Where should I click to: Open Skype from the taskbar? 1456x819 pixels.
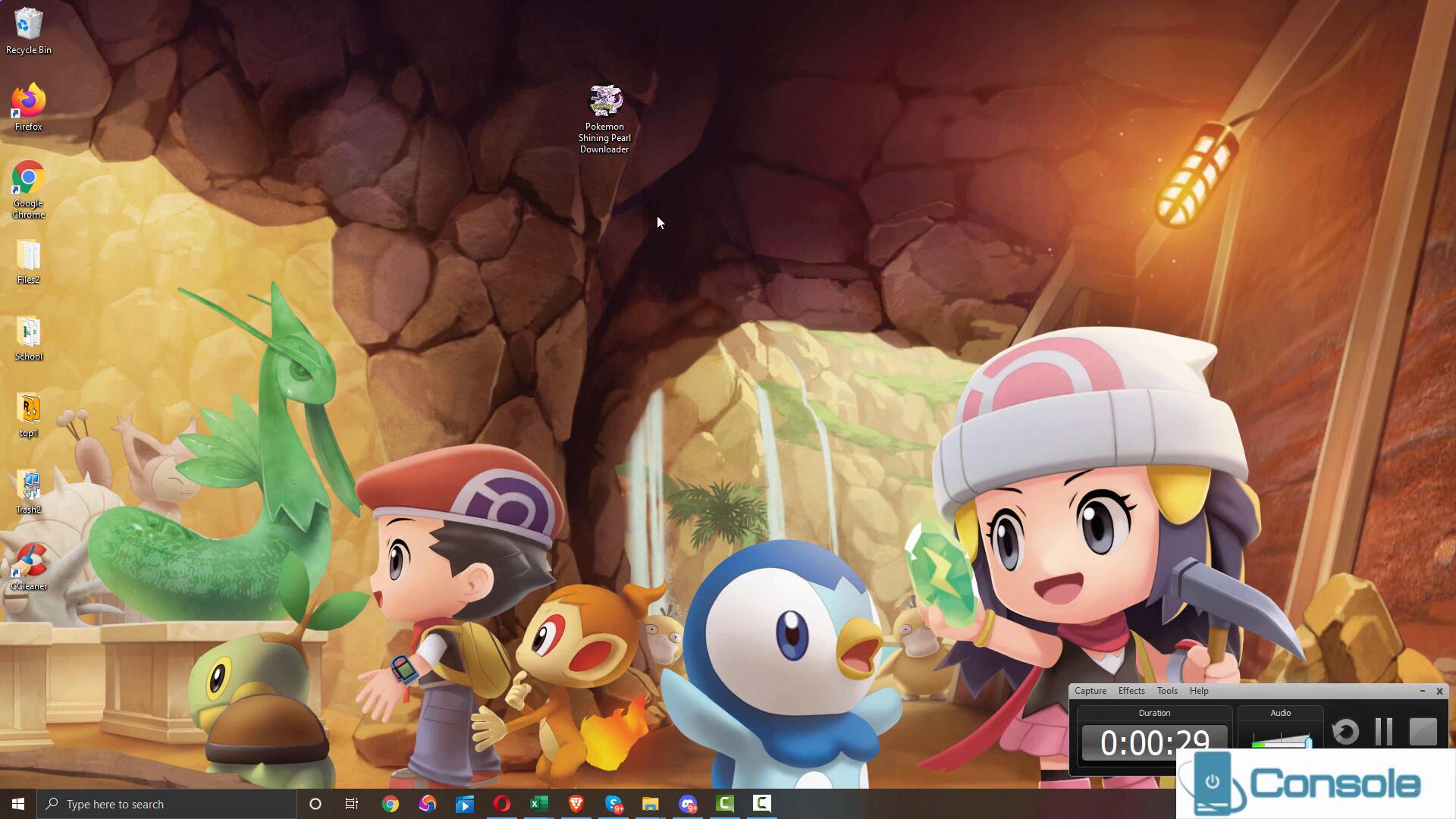pyautogui.click(x=613, y=804)
